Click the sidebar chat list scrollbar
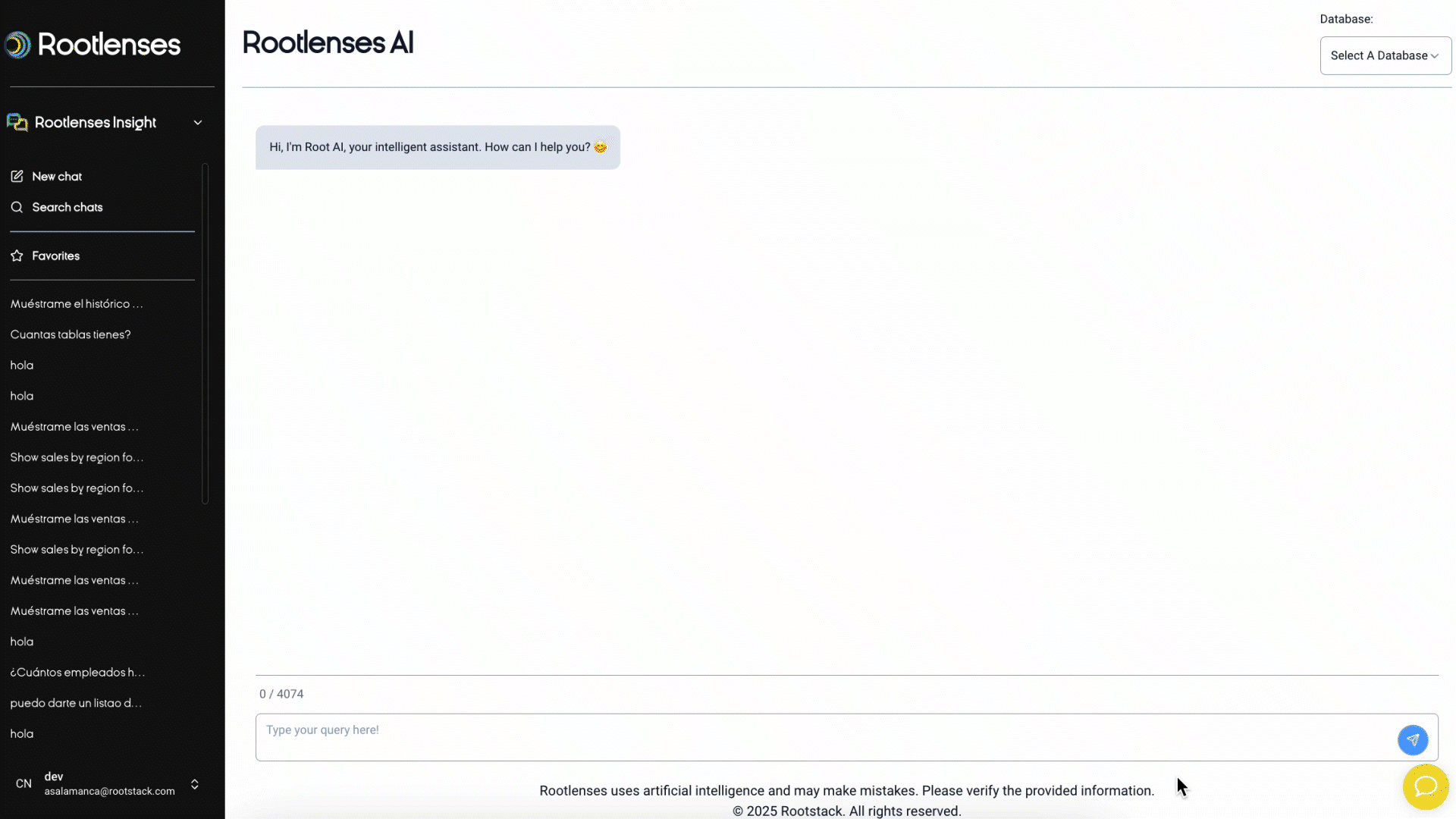 click(205, 334)
